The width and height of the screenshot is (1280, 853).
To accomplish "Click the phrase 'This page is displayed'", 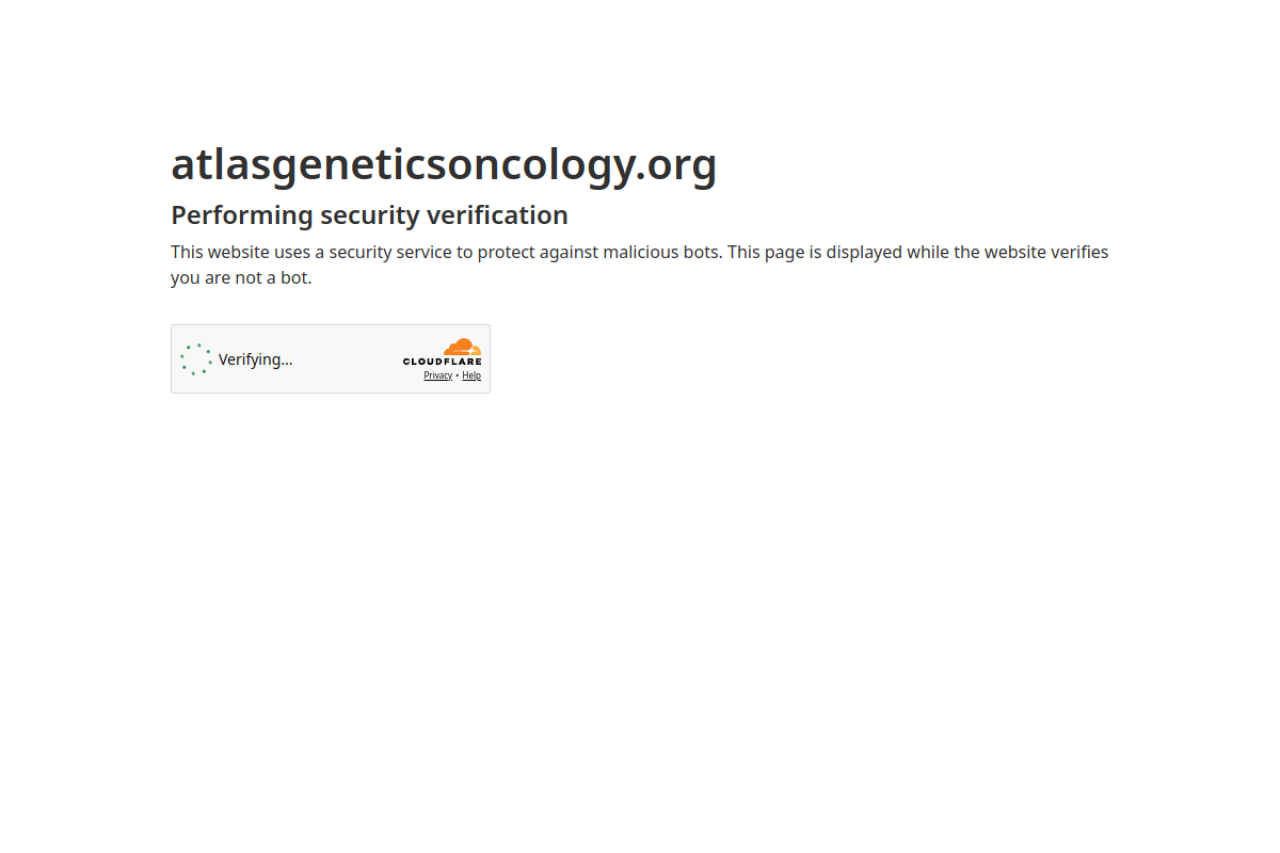I will (x=815, y=252).
